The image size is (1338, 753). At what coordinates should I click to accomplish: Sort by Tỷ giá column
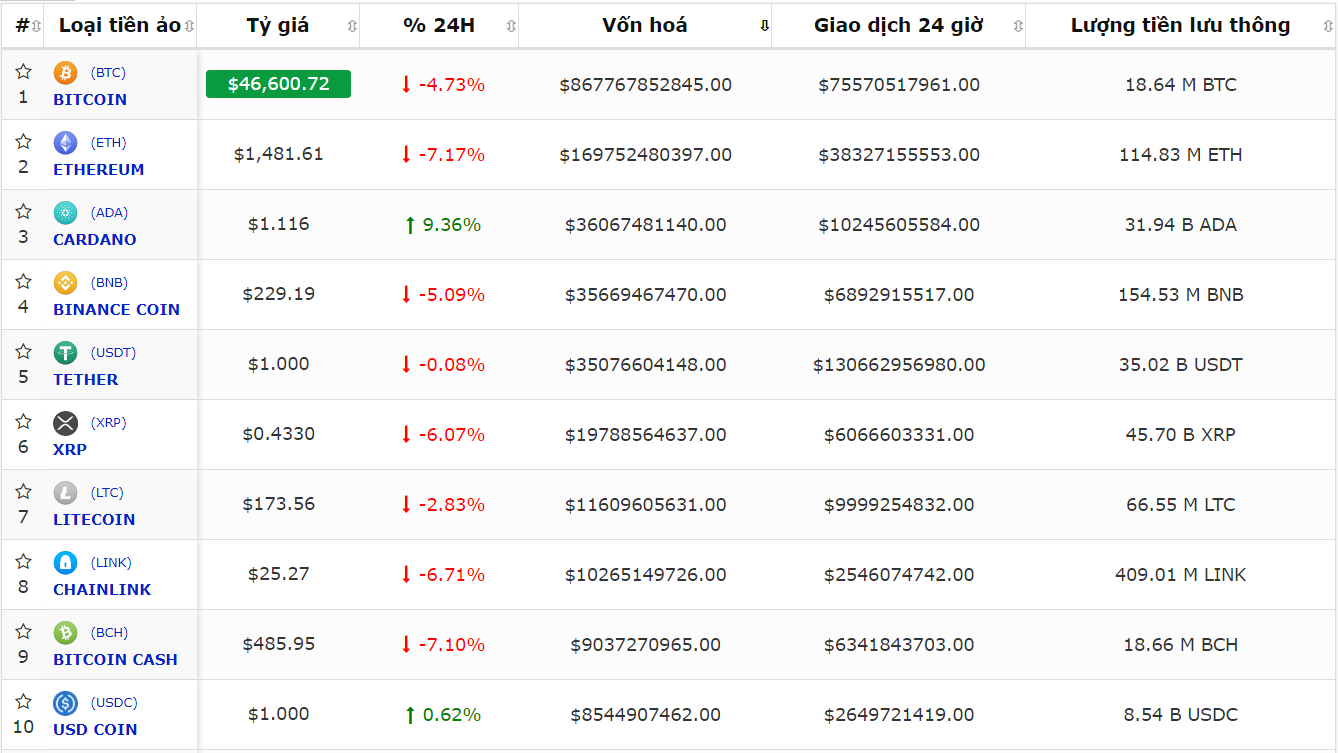tap(278, 26)
